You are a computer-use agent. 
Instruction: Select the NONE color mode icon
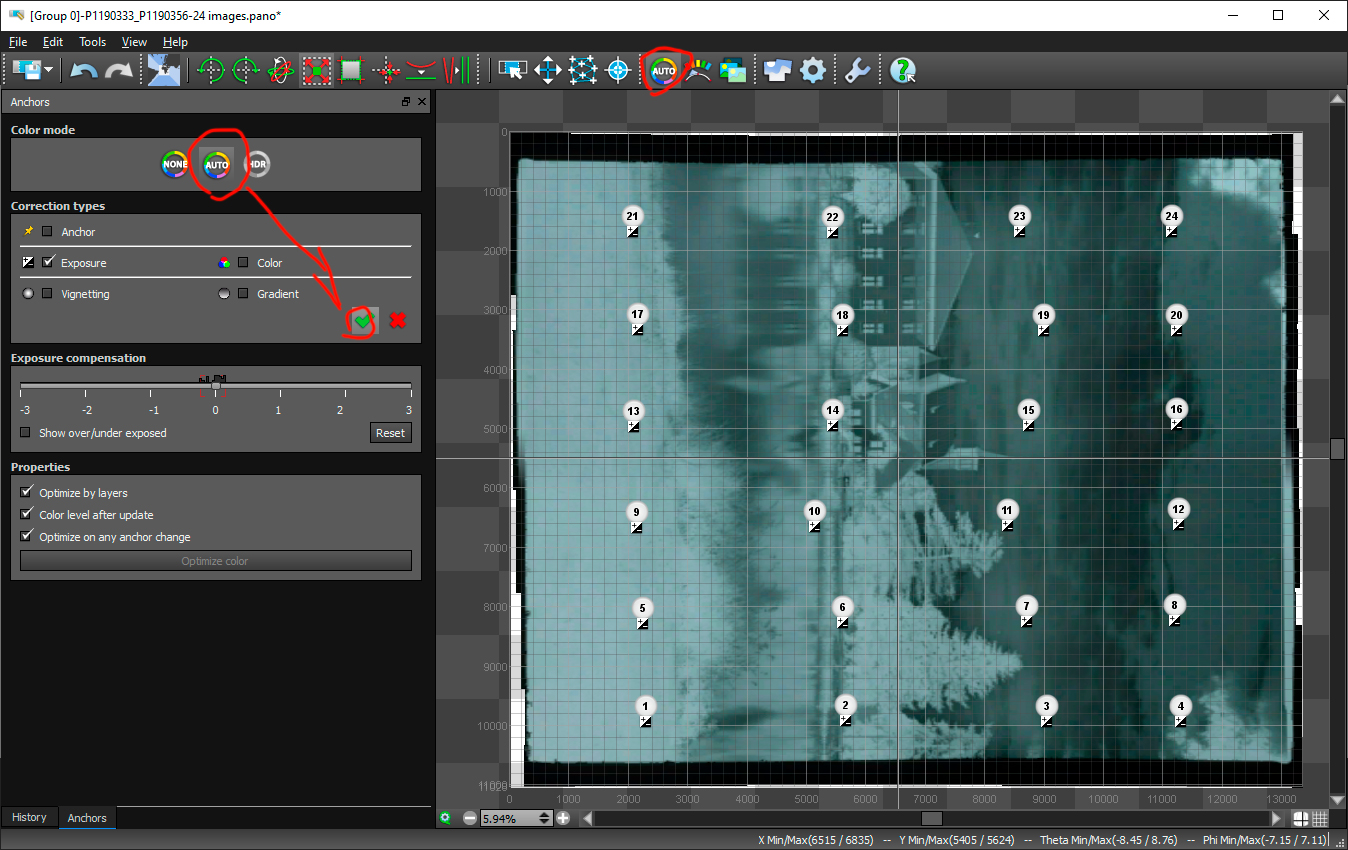(175, 165)
